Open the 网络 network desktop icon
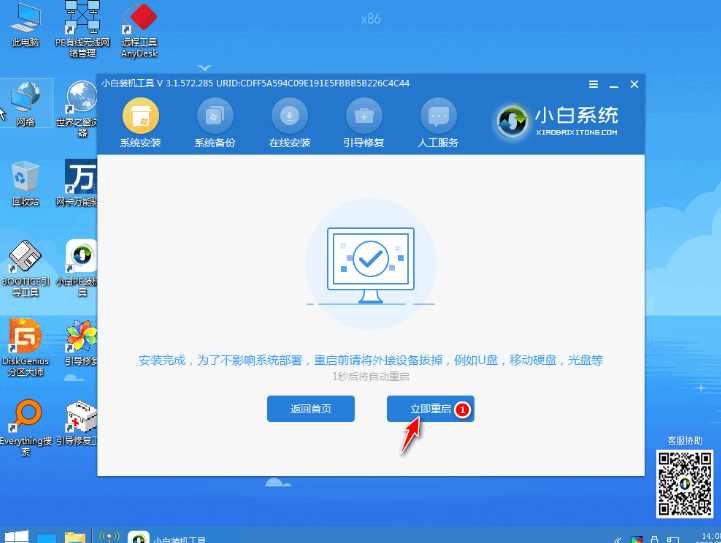The width and height of the screenshot is (721, 543). click(25, 103)
